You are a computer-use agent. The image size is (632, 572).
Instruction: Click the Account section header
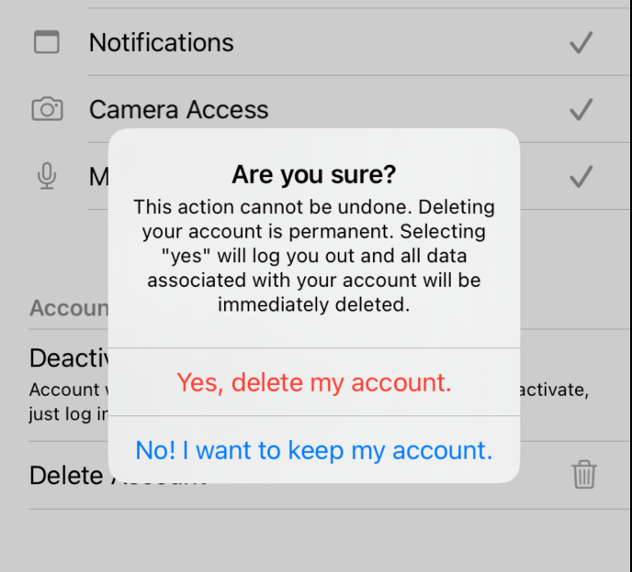pos(68,308)
